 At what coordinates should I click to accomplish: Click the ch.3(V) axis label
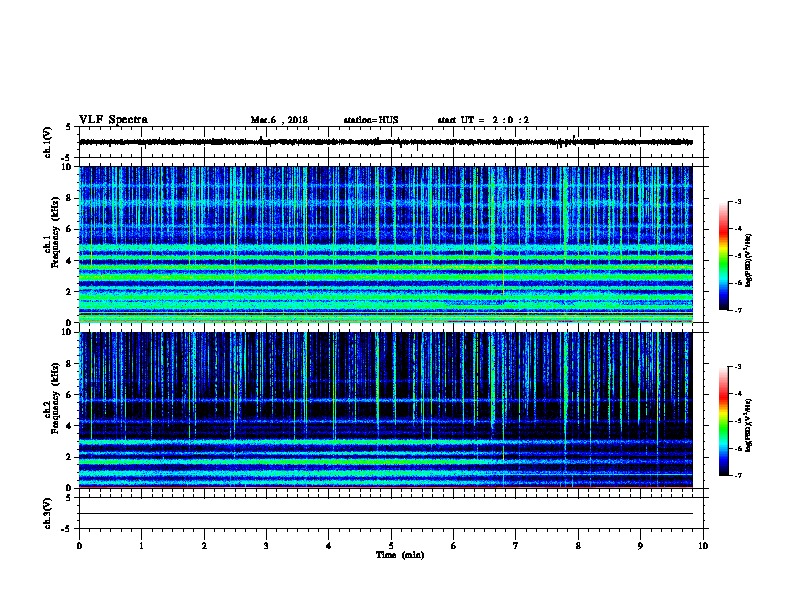[48, 513]
